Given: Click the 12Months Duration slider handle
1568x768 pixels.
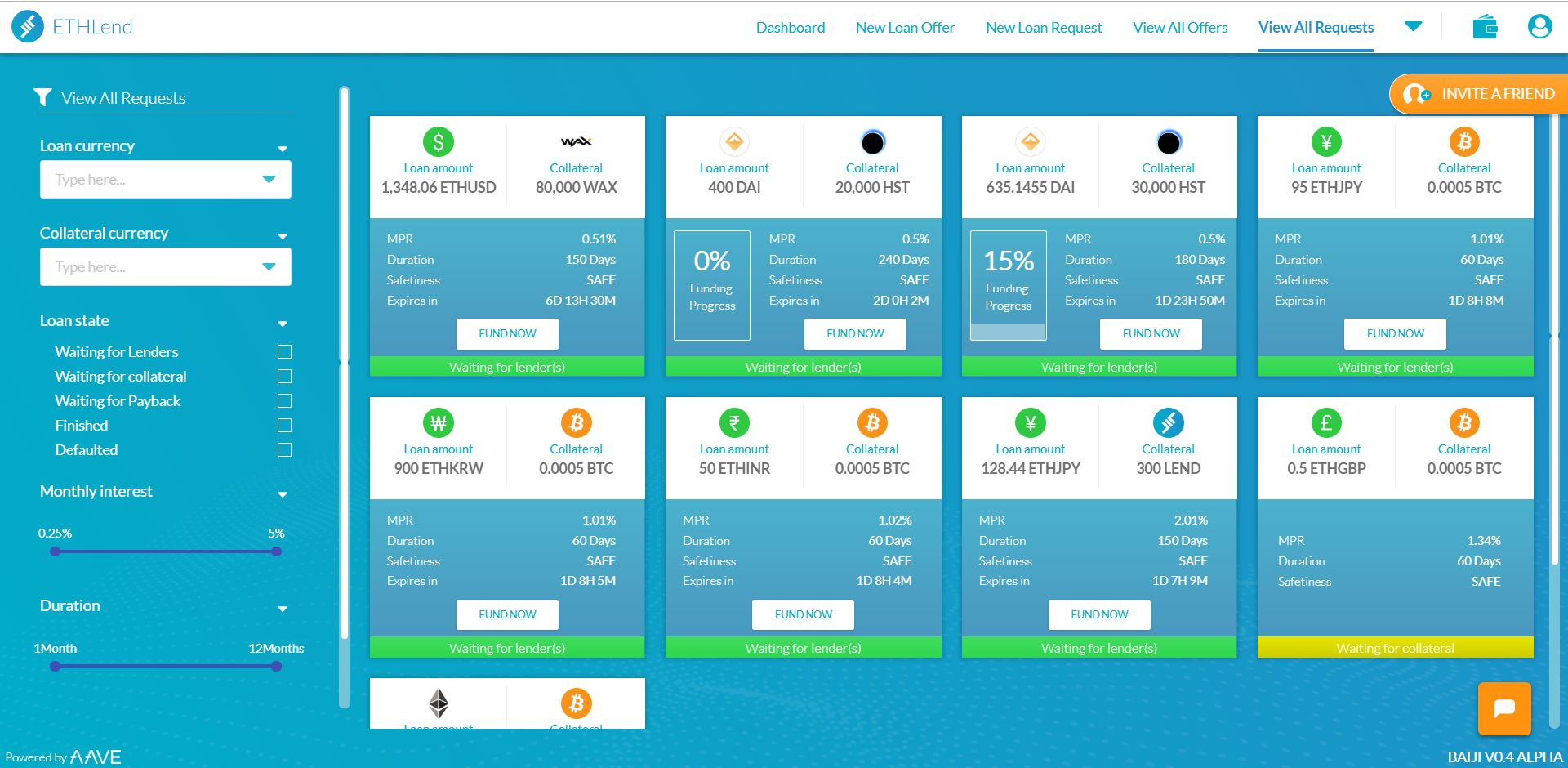Looking at the screenshot, I should coord(277,666).
